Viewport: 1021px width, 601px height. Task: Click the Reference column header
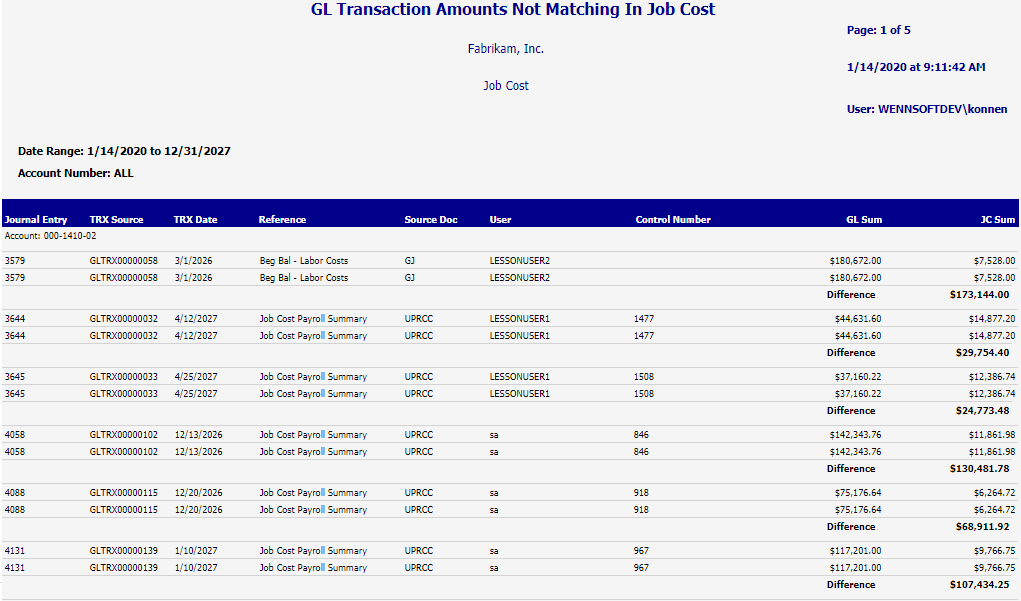282,219
